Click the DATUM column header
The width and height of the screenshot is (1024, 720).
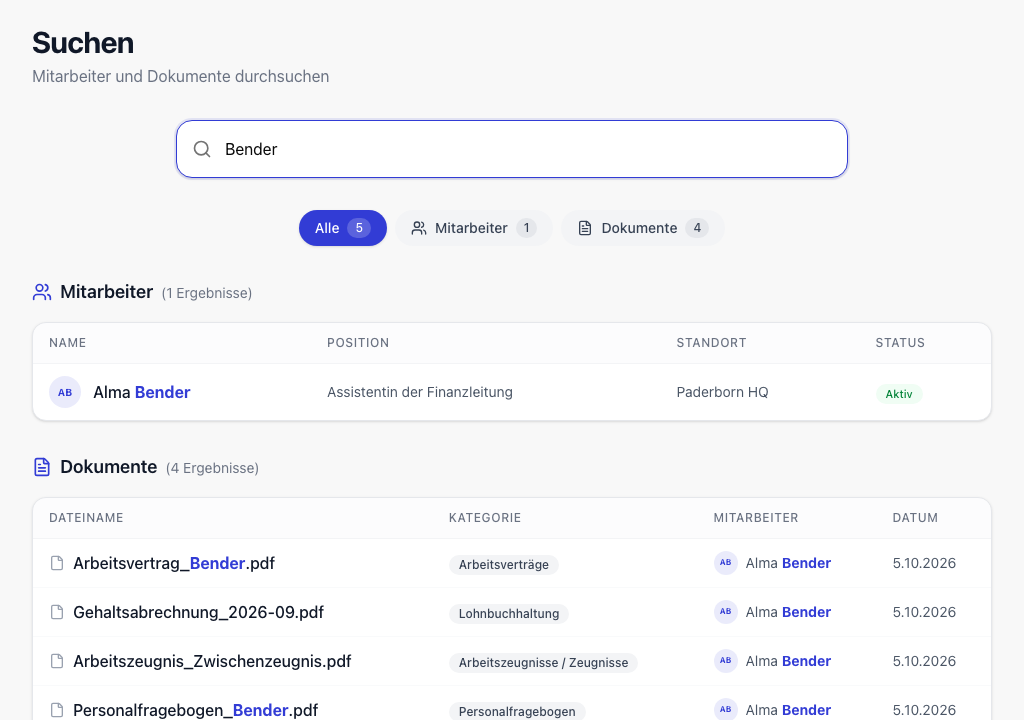click(915, 518)
